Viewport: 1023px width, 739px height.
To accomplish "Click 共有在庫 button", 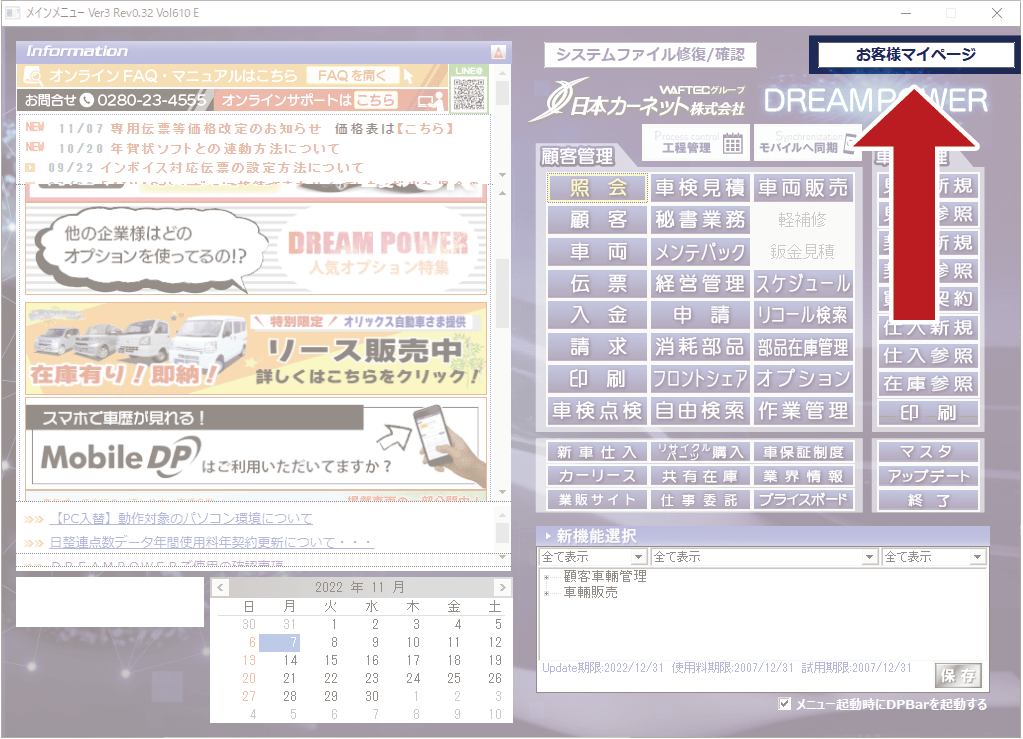I will (x=700, y=476).
